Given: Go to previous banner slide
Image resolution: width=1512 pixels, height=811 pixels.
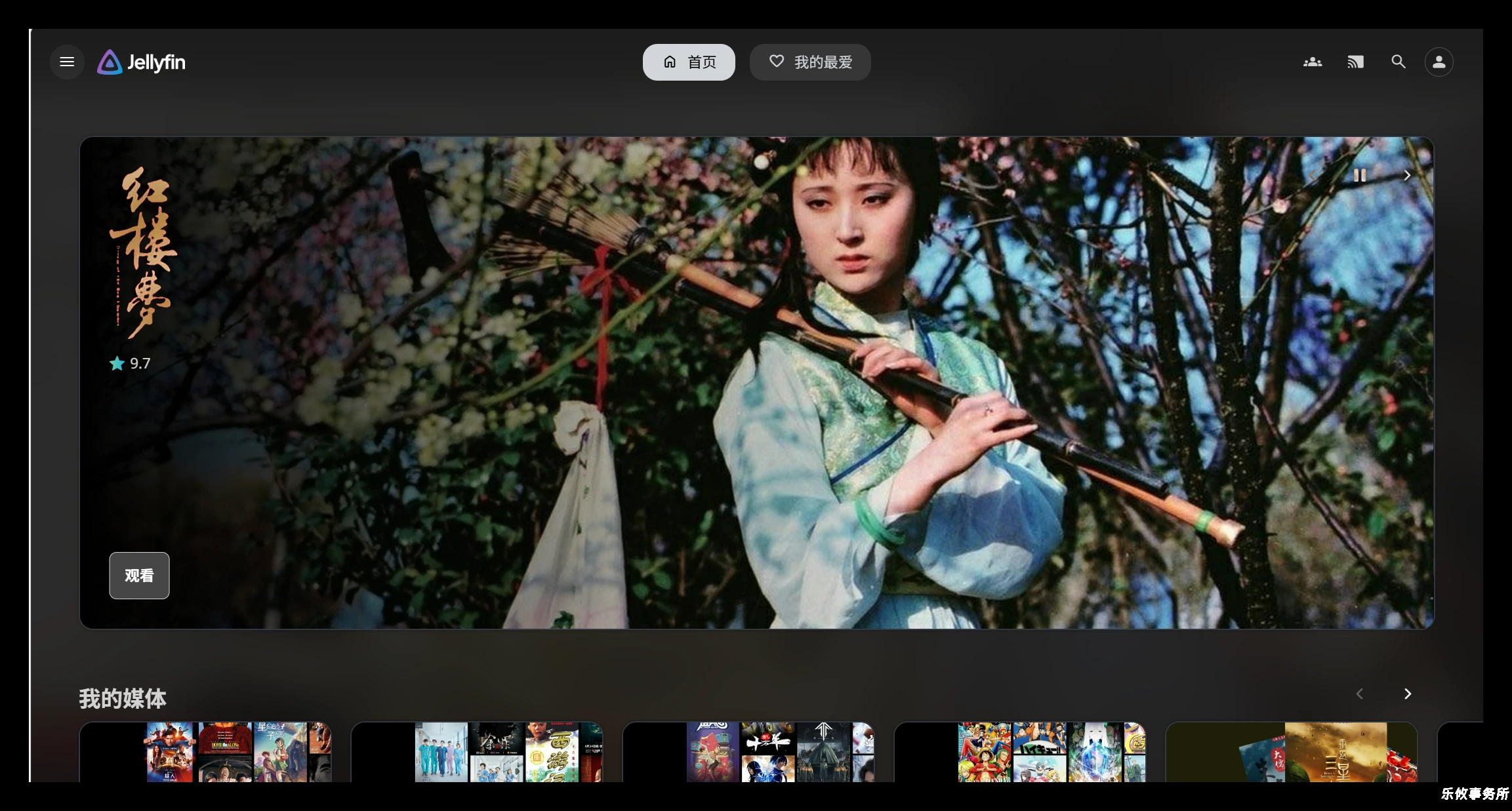Looking at the screenshot, I should click(1313, 175).
